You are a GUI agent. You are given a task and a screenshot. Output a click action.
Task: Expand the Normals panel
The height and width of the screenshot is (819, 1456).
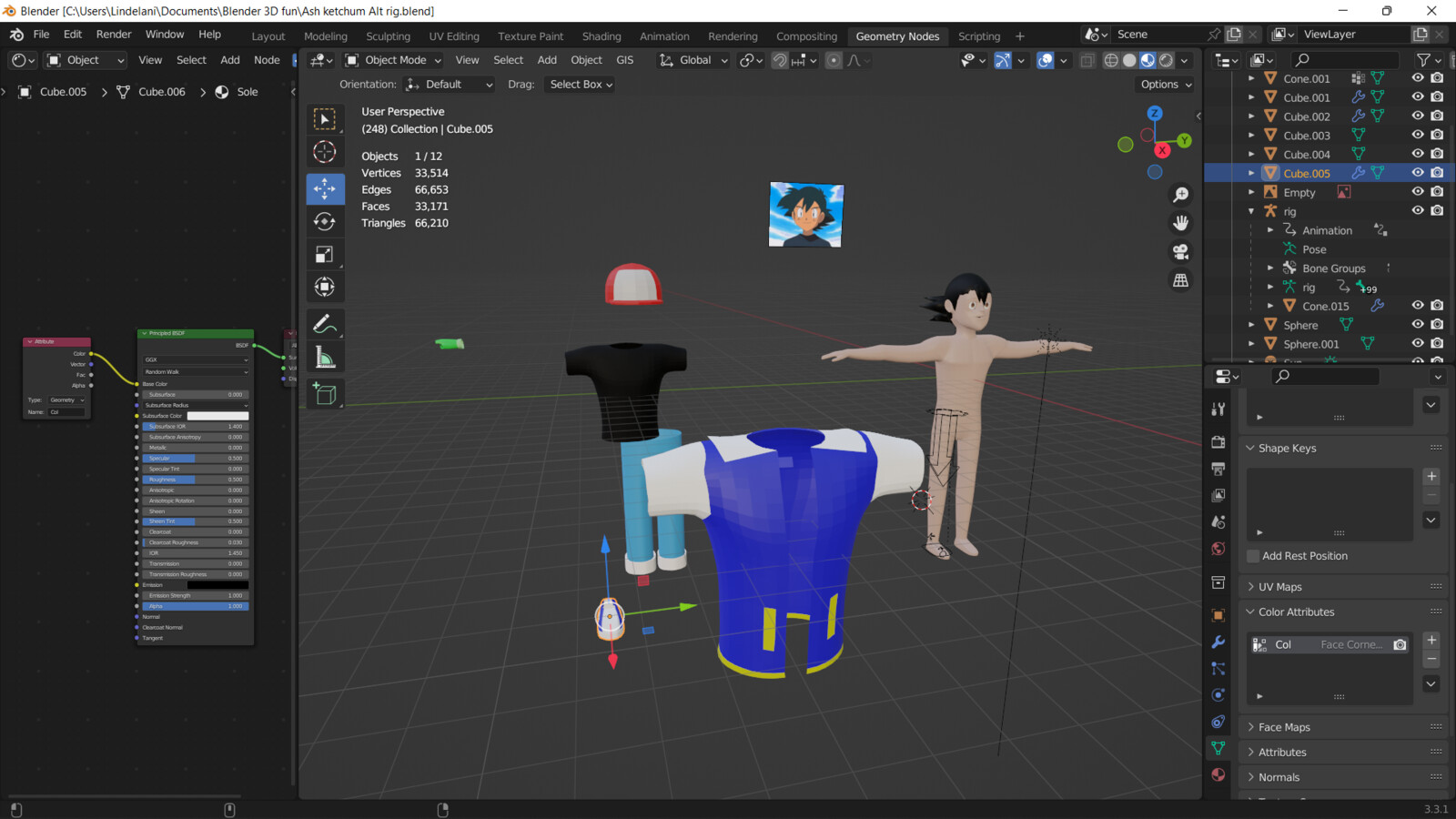coord(1279,777)
